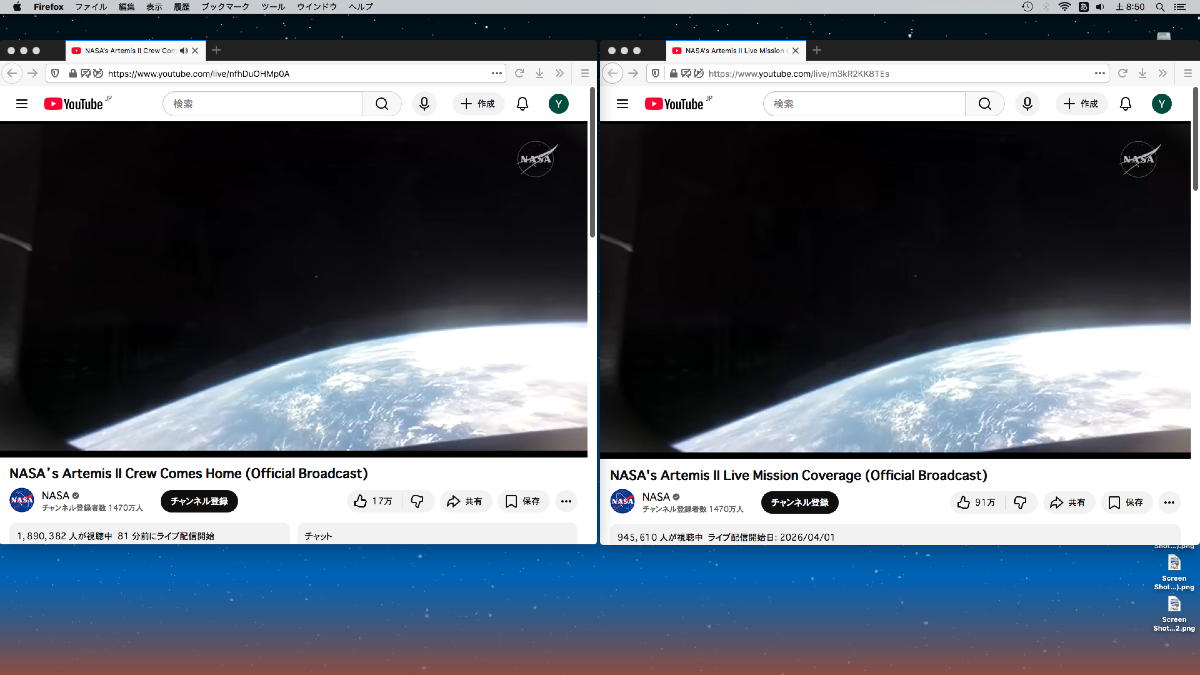Click NASA channel avatar in right window
The width and height of the screenshot is (1200, 675).
[x=623, y=502]
